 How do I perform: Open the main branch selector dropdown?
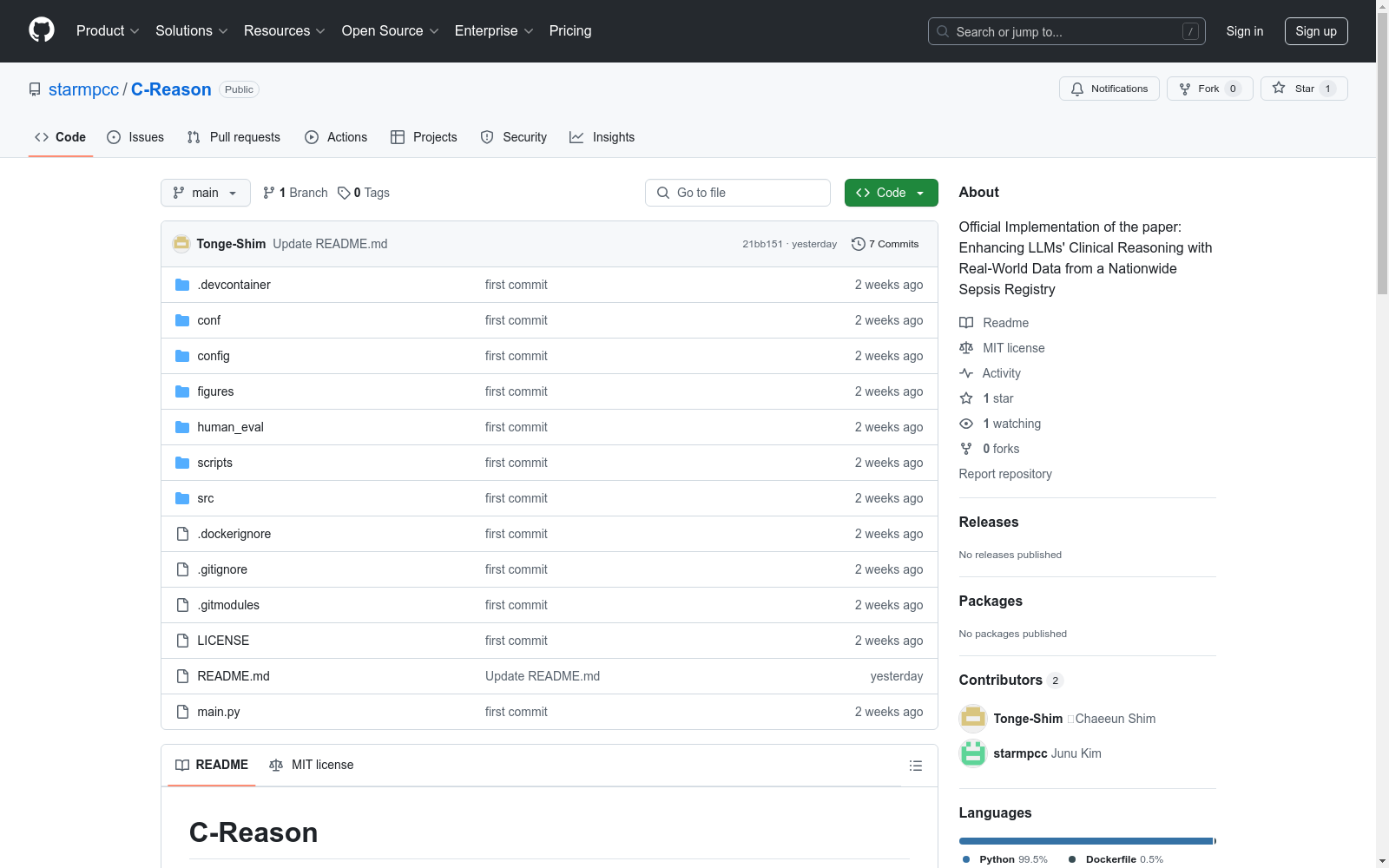click(x=206, y=193)
